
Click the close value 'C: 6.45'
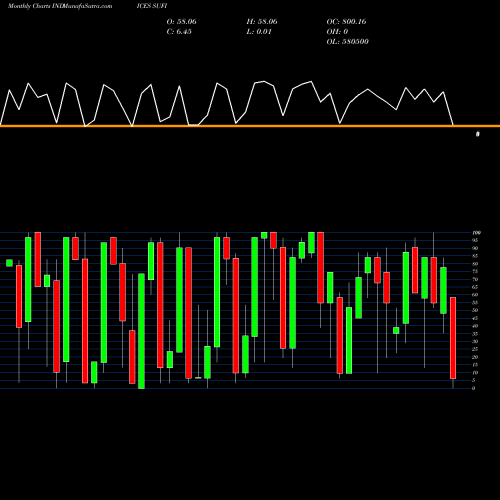click(179, 32)
